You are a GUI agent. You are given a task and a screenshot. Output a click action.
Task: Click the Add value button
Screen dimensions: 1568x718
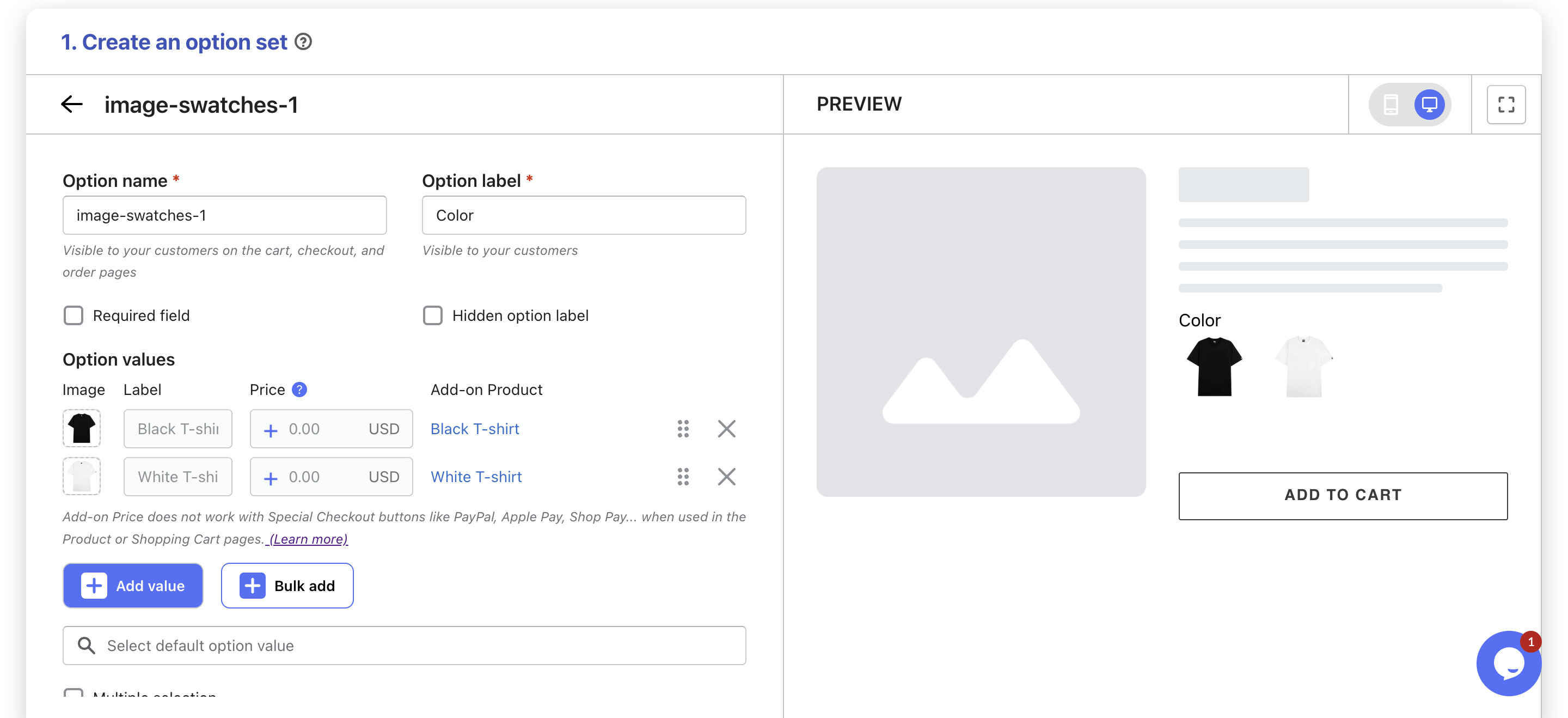[x=133, y=585]
